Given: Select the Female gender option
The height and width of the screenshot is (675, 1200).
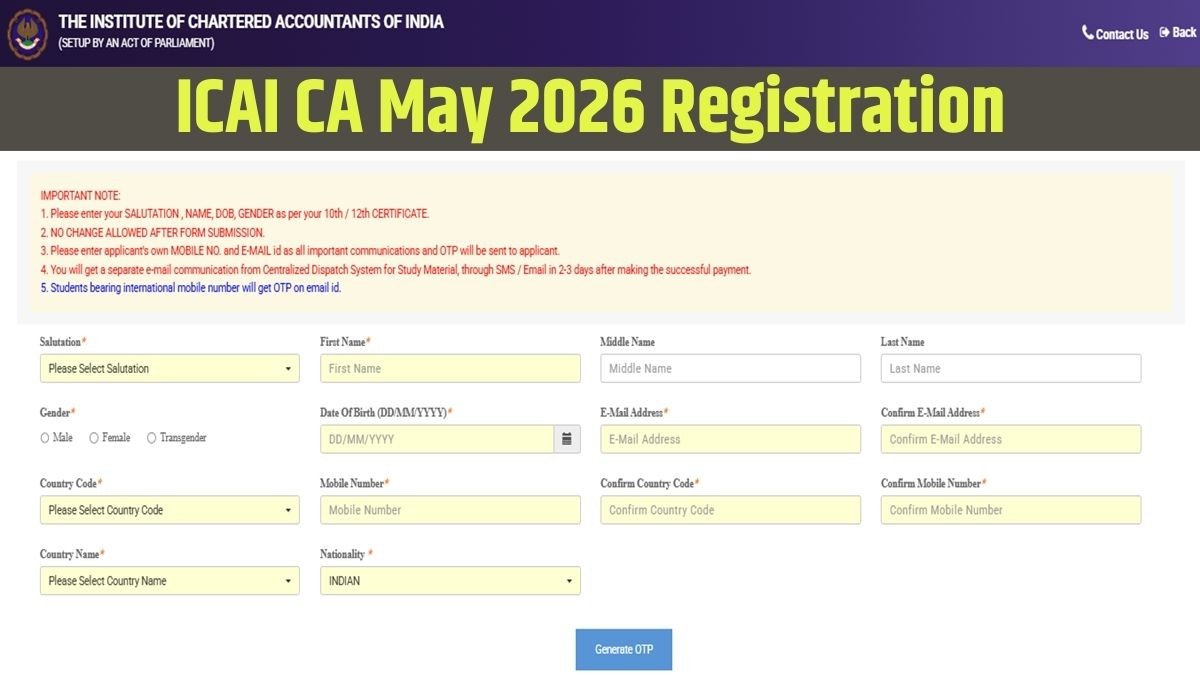Looking at the screenshot, I should (x=94, y=438).
